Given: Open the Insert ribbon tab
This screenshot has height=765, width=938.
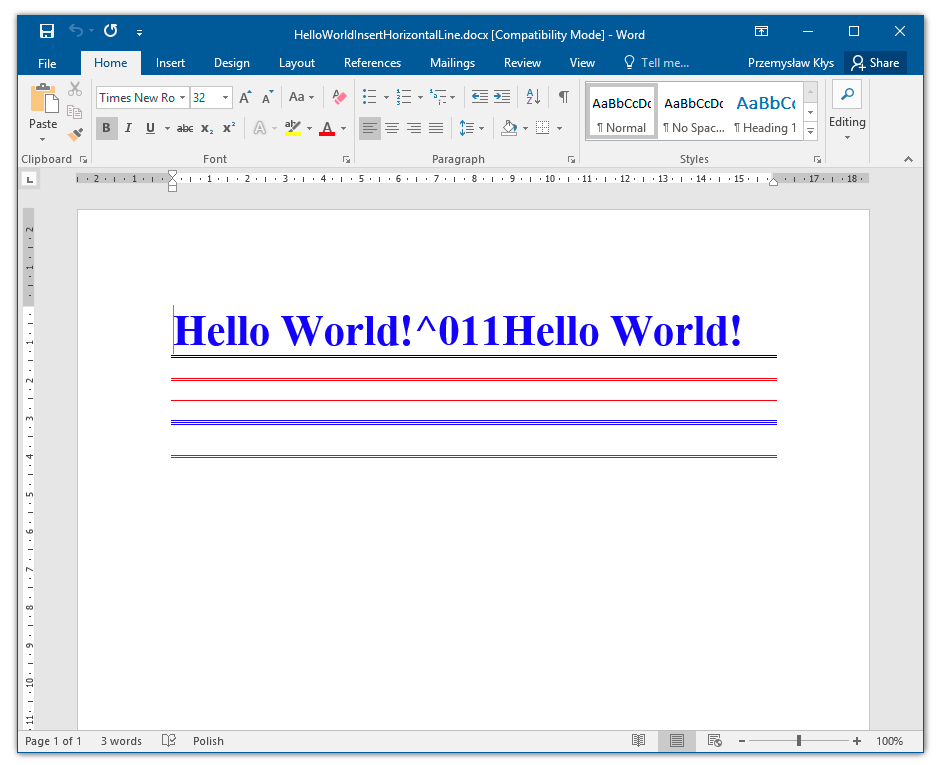Looking at the screenshot, I should (x=170, y=63).
